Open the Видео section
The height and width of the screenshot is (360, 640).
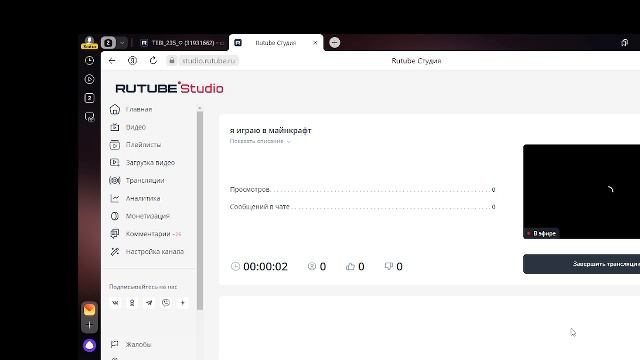tap(136, 127)
